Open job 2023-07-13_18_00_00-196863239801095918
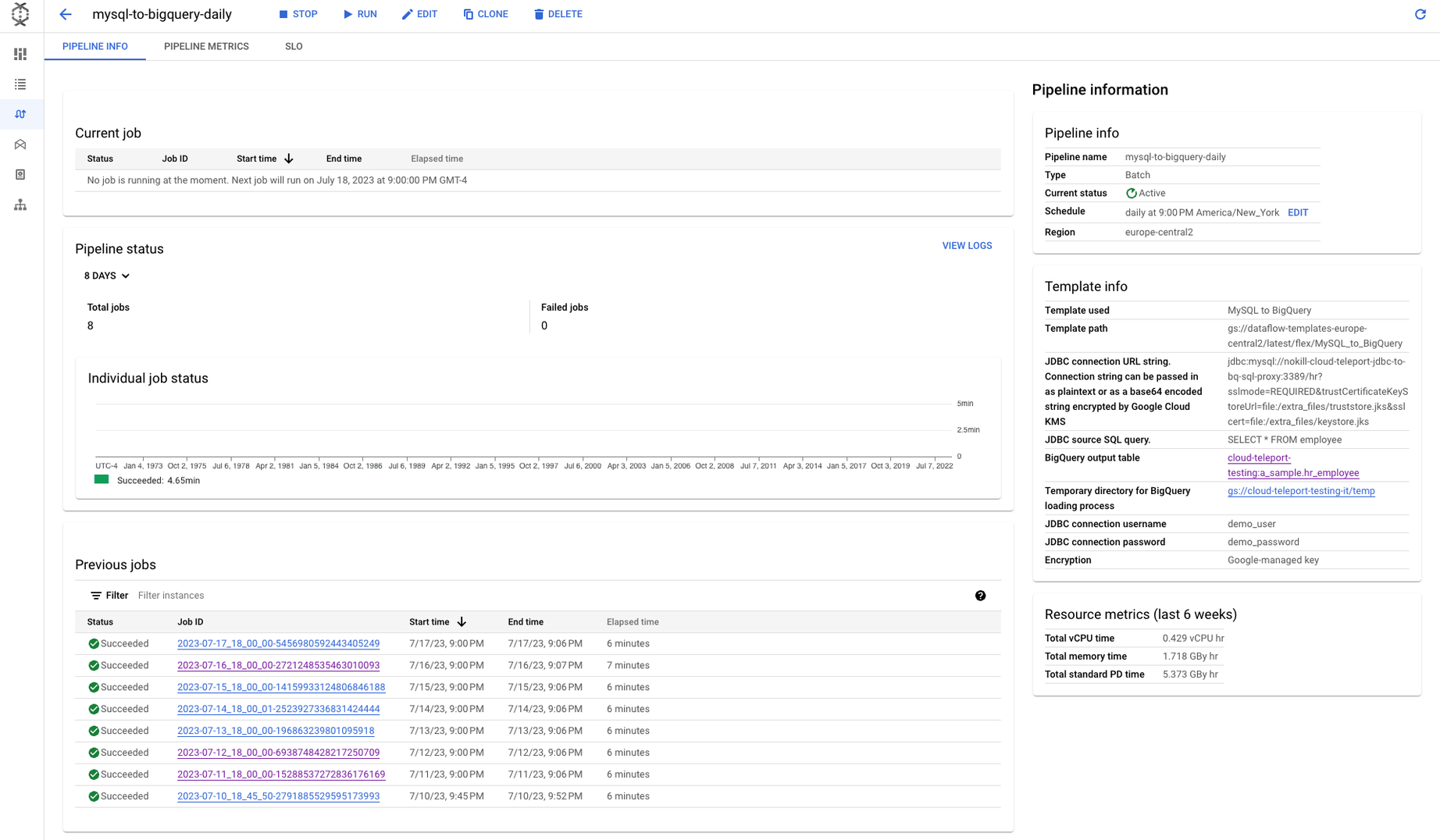Image resolution: width=1440 pixels, height=840 pixels. pos(276,731)
